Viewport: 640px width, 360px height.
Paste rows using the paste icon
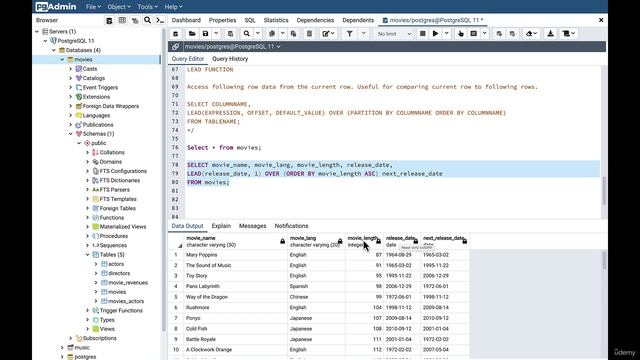point(293,34)
